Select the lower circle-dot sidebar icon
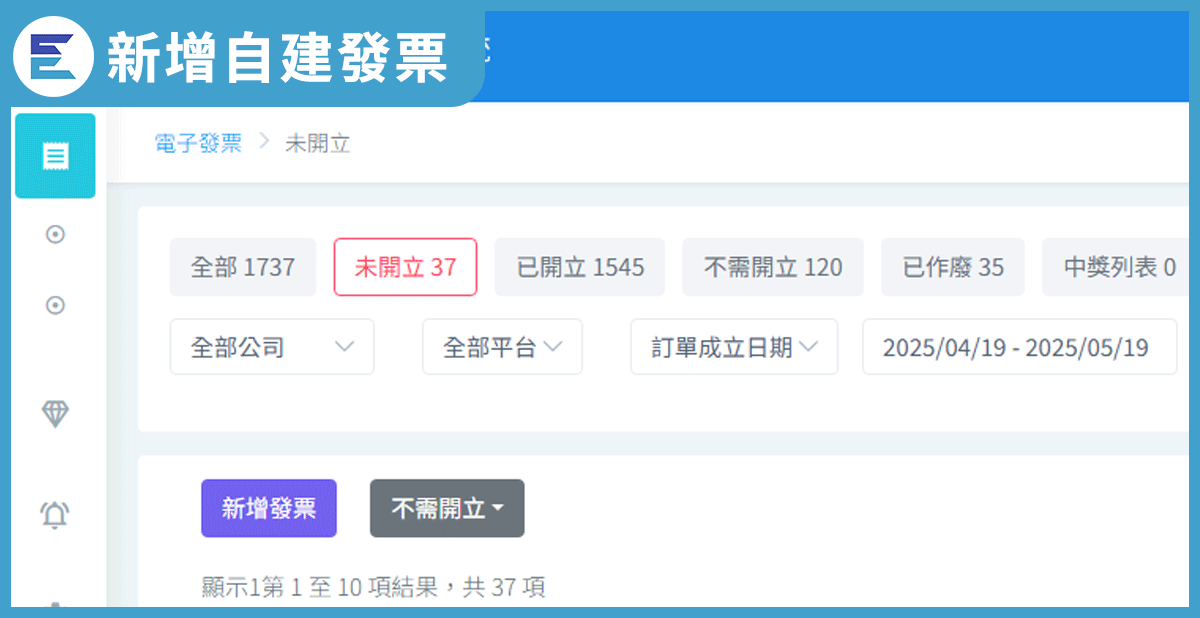Screen dimensions: 1200x618 [x=56, y=305]
